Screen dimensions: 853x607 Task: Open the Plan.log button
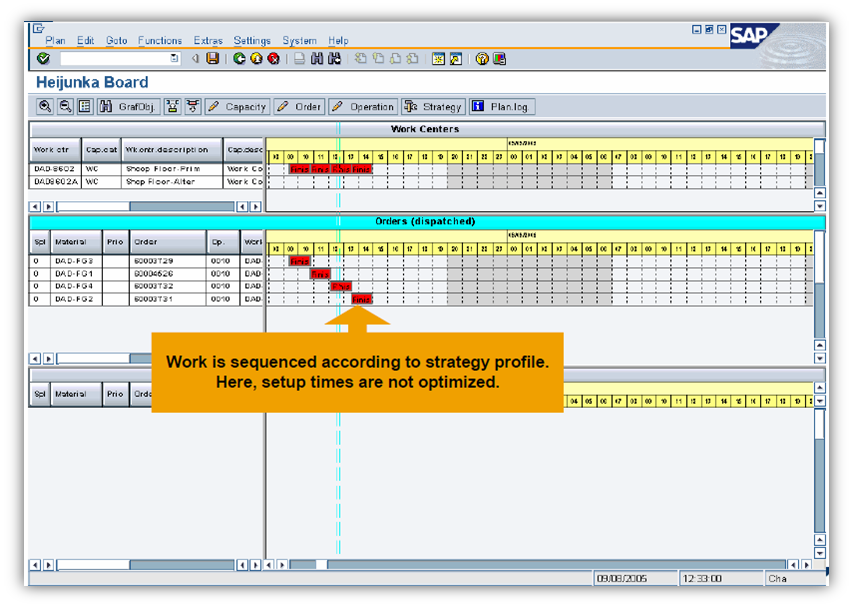500,106
